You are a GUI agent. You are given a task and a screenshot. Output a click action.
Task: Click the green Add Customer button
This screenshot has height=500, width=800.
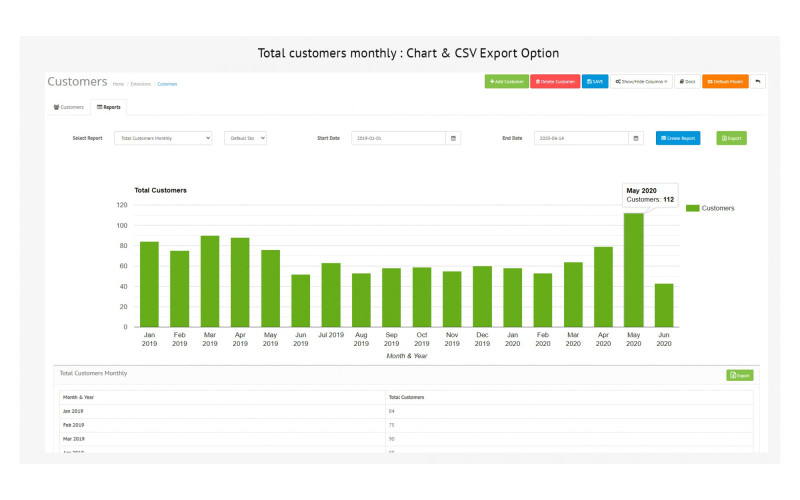pos(507,82)
